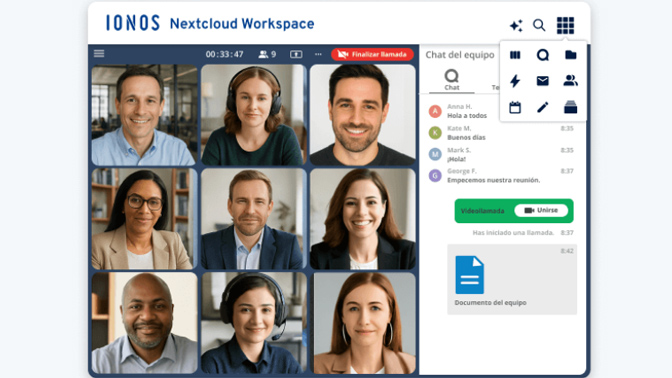Click George F. avatar
This screenshot has height=378, width=672.
pos(435,175)
